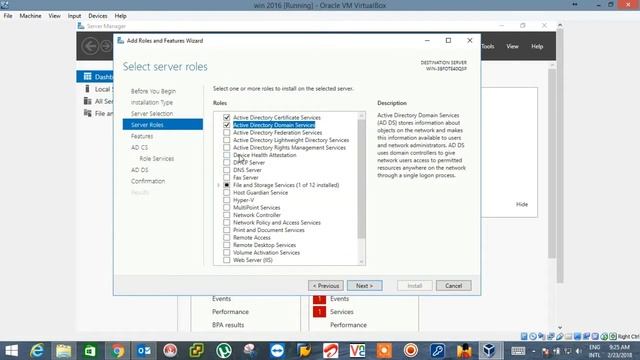Click Previous button in wizard
640x360 pixels.
tap(326, 286)
